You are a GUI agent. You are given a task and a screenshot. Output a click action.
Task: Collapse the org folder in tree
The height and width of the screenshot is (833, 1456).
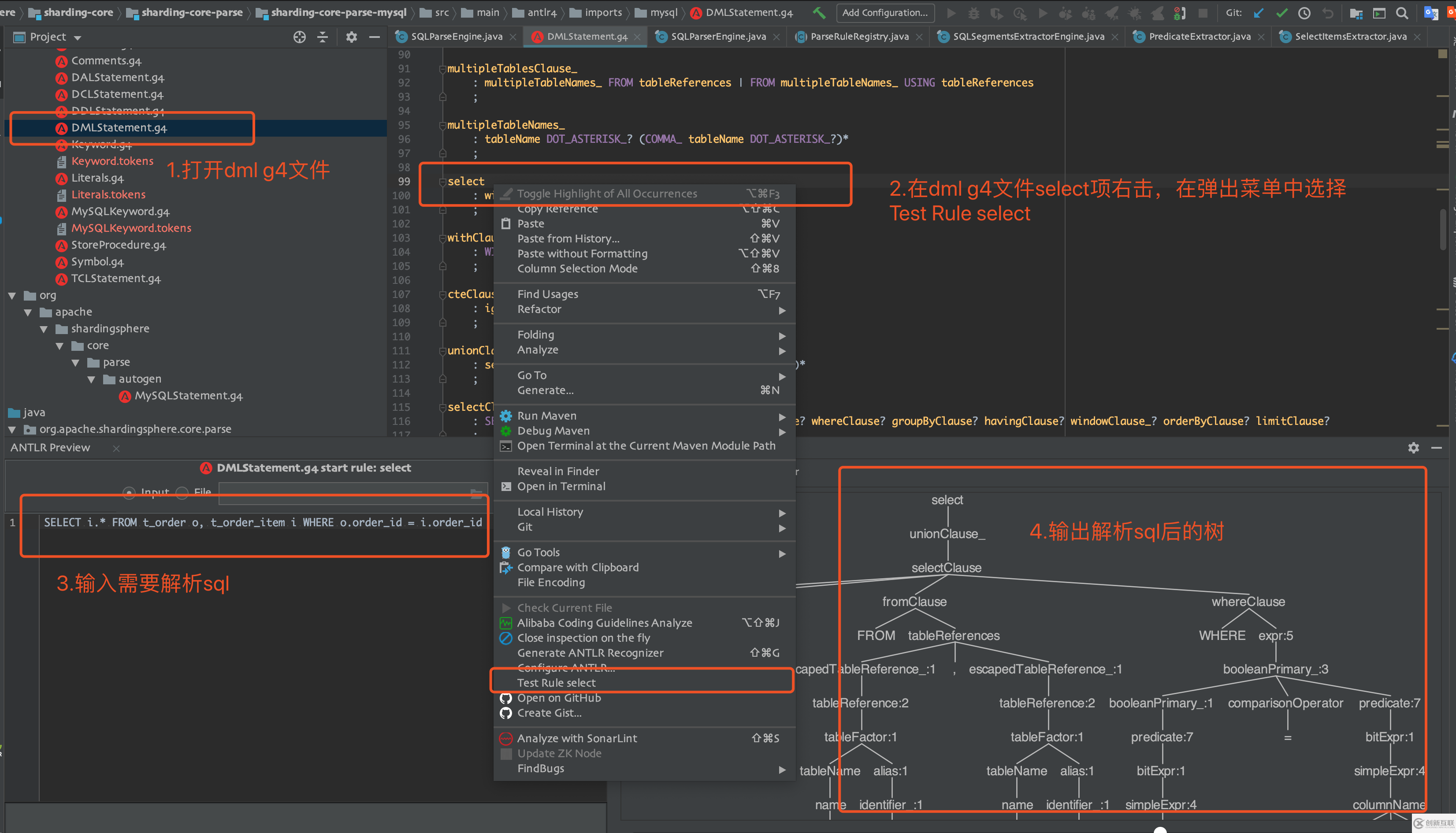tap(12, 296)
